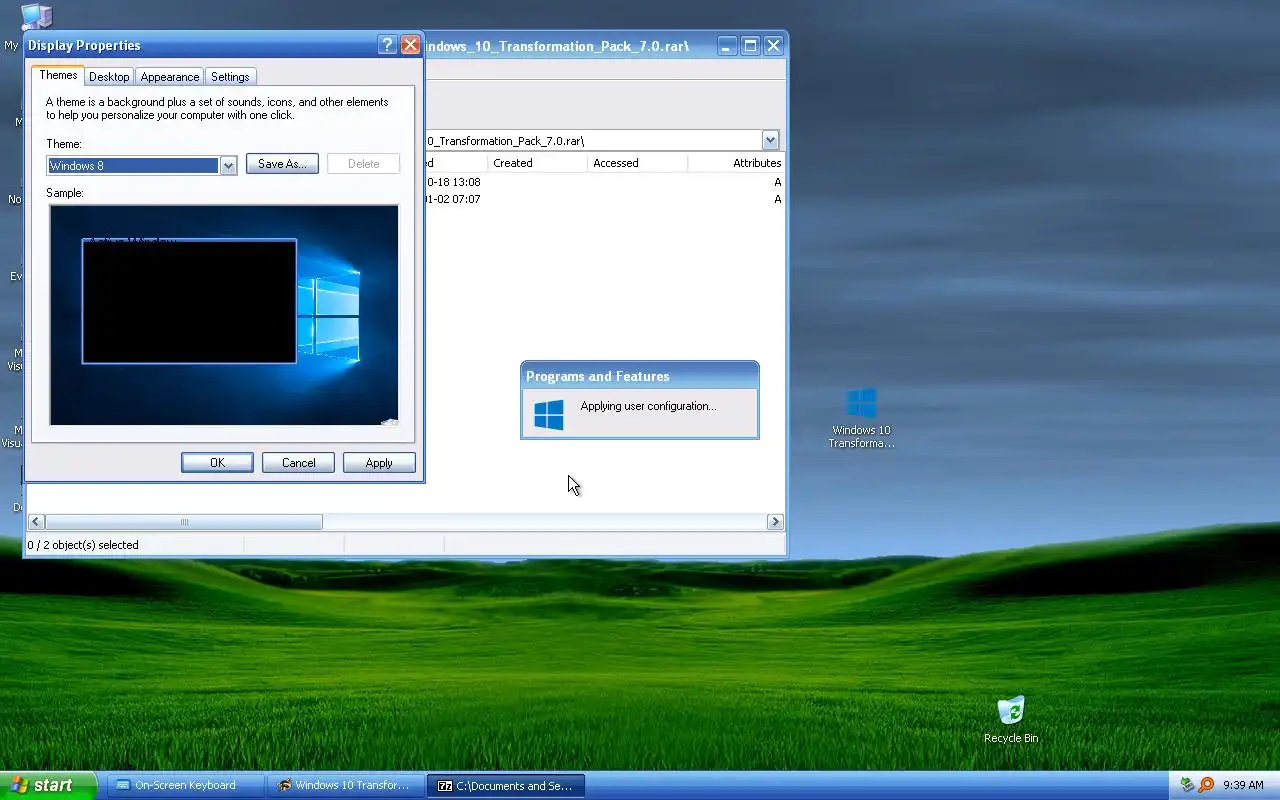The image size is (1280, 800).
Task: Select the C:\Documents and Se... taskbar button
Action: 505,785
